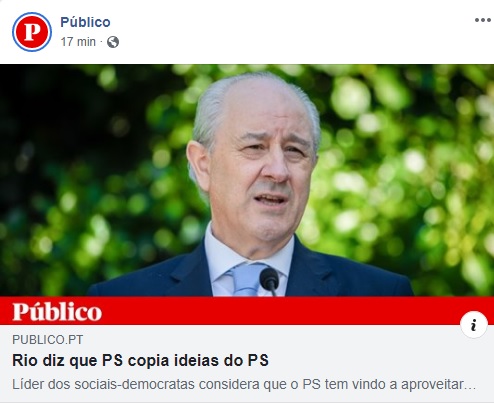Click the microphone in the article photo
Screen dimensions: 494x404
coord(270,281)
